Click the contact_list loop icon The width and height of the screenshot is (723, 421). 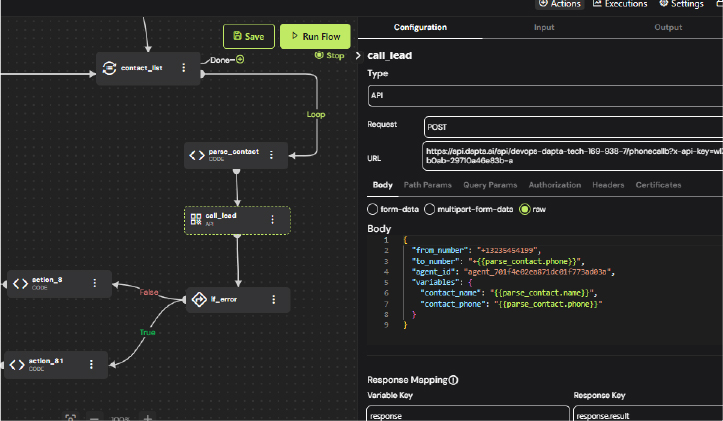(108, 68)
